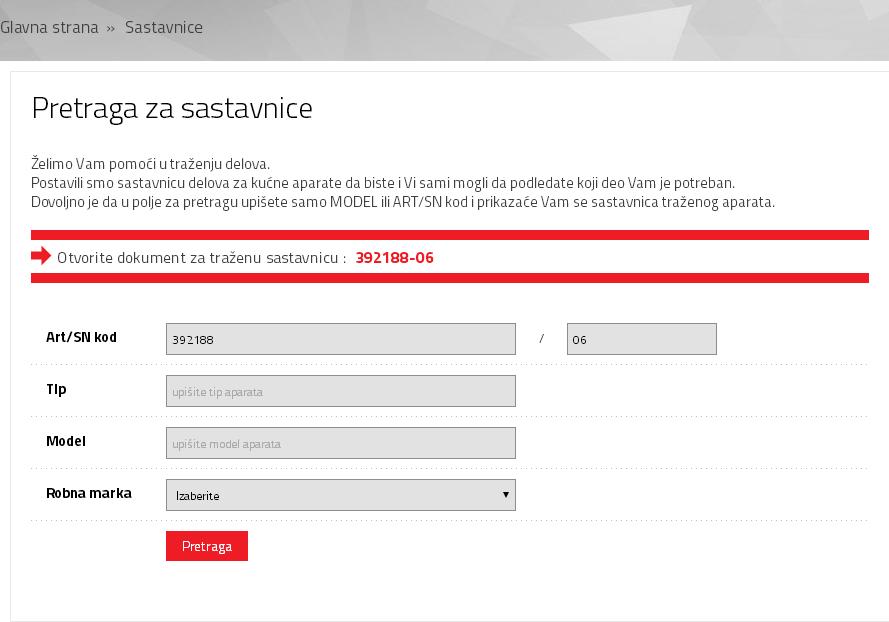
Task: Click the Art/SN kod label
Action: click(x=81, y=337)
